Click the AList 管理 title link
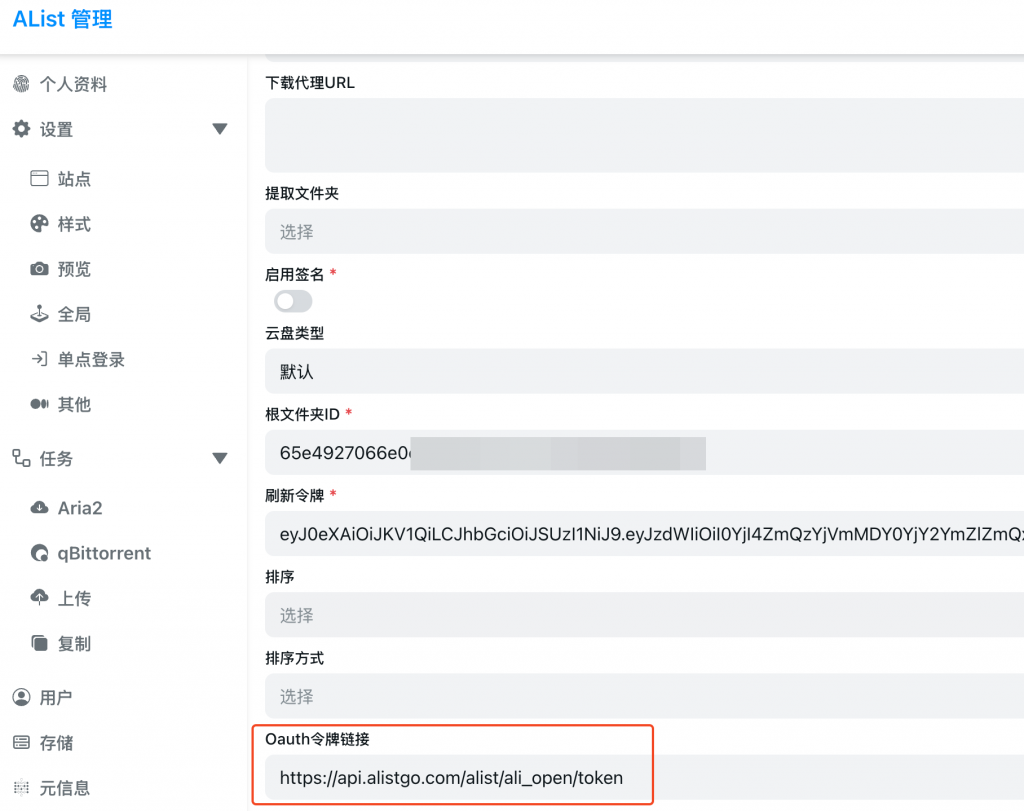 (62, 19)
